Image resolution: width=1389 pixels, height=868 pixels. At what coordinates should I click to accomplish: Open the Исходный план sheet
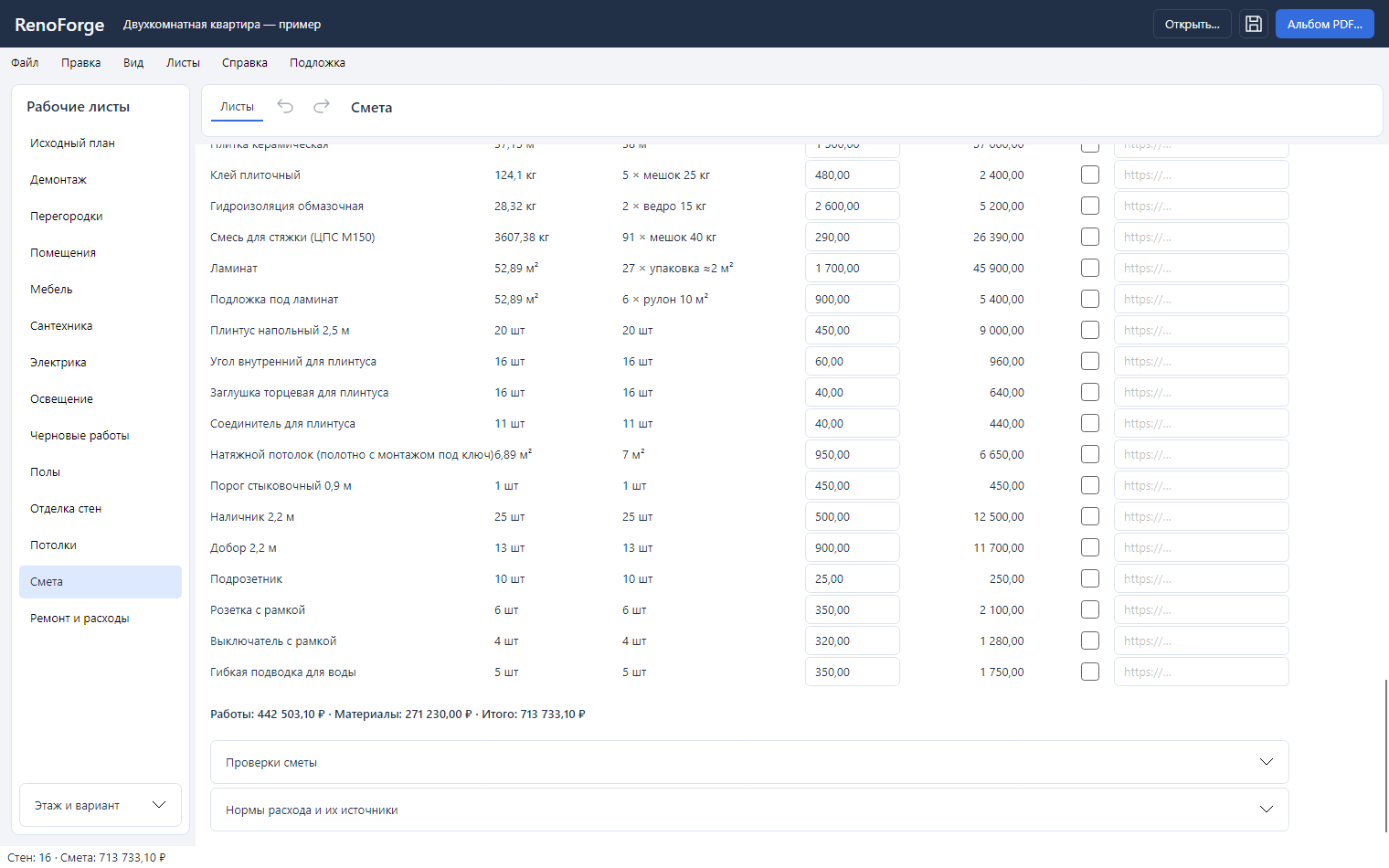pyautogui.click(x=101, y=143)
